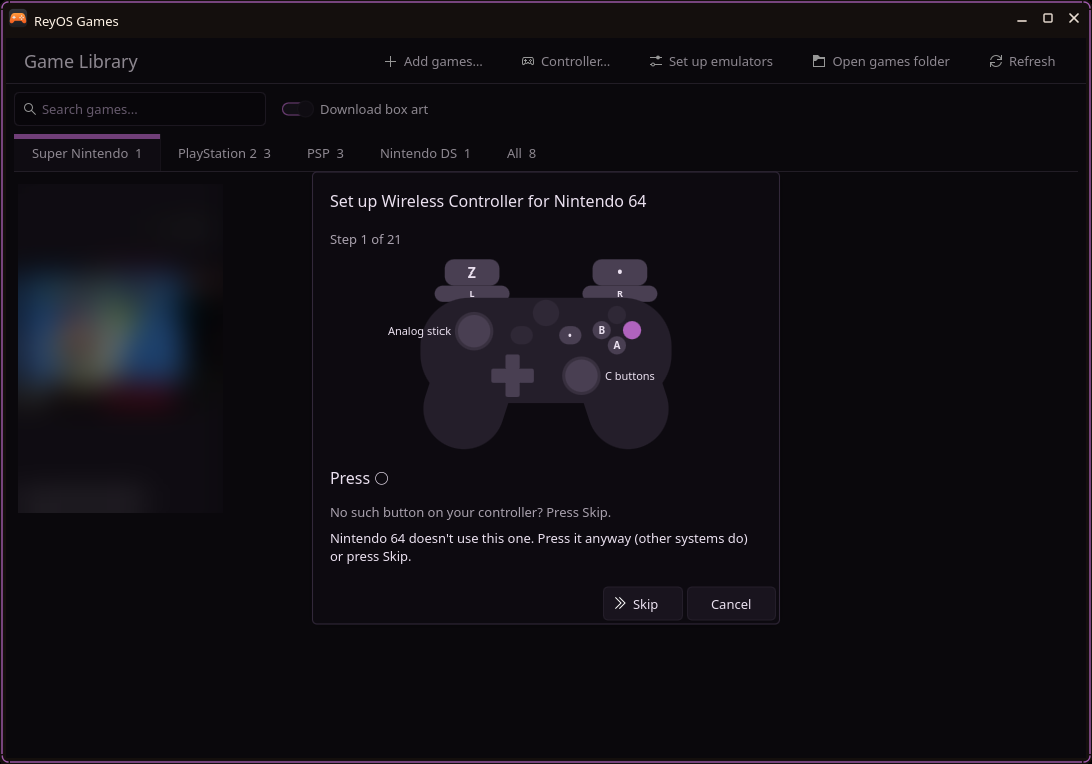
Task: Skip this controller mapping step
Action: pyautogui.click(x=642, y=604)
